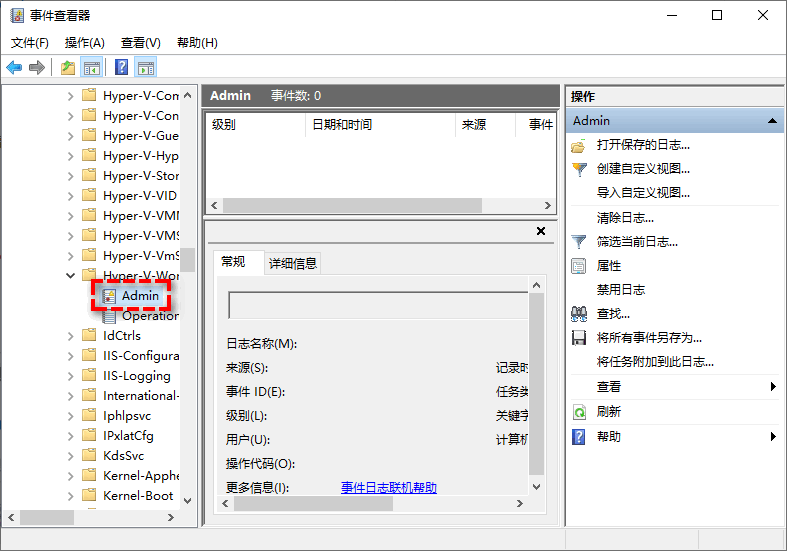Click the green 刷新 refresh icon
This screenshot has width=787, height=551.
[x=578, y=411]
